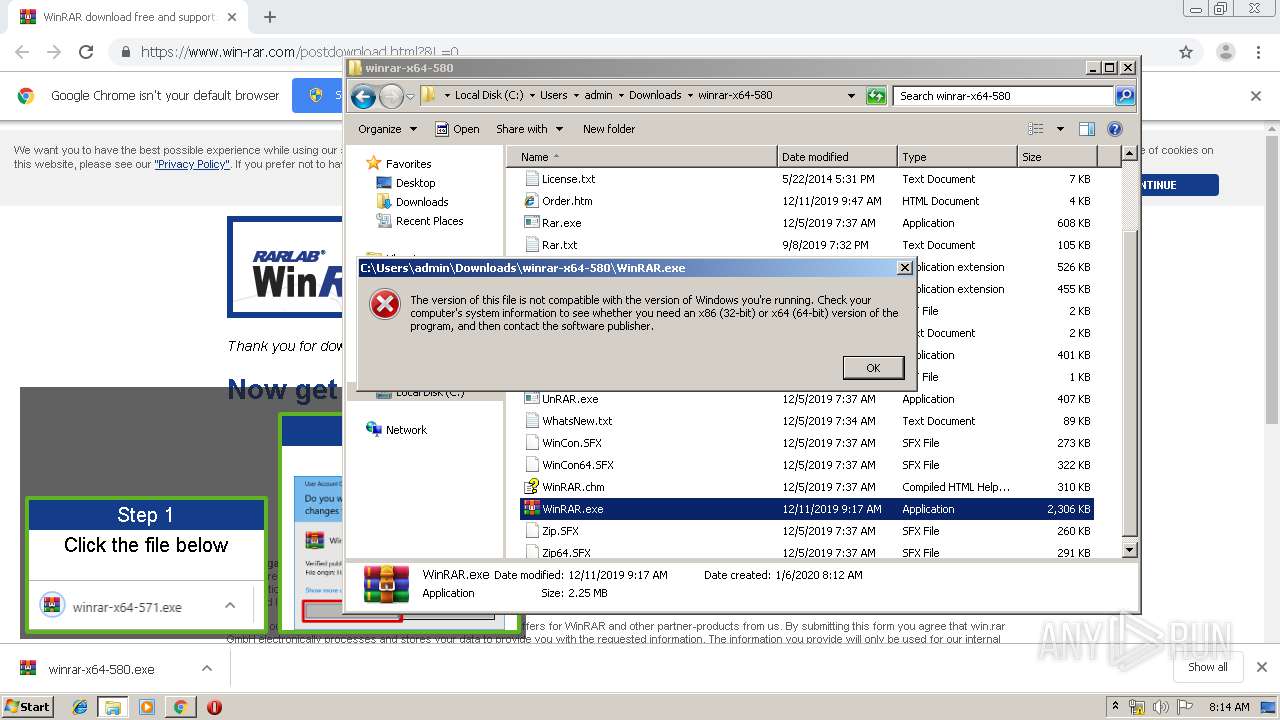Click the Search winrar-x64-580 field
The width and height of the screenshot is (1280, 720).
coord(1003,96)
